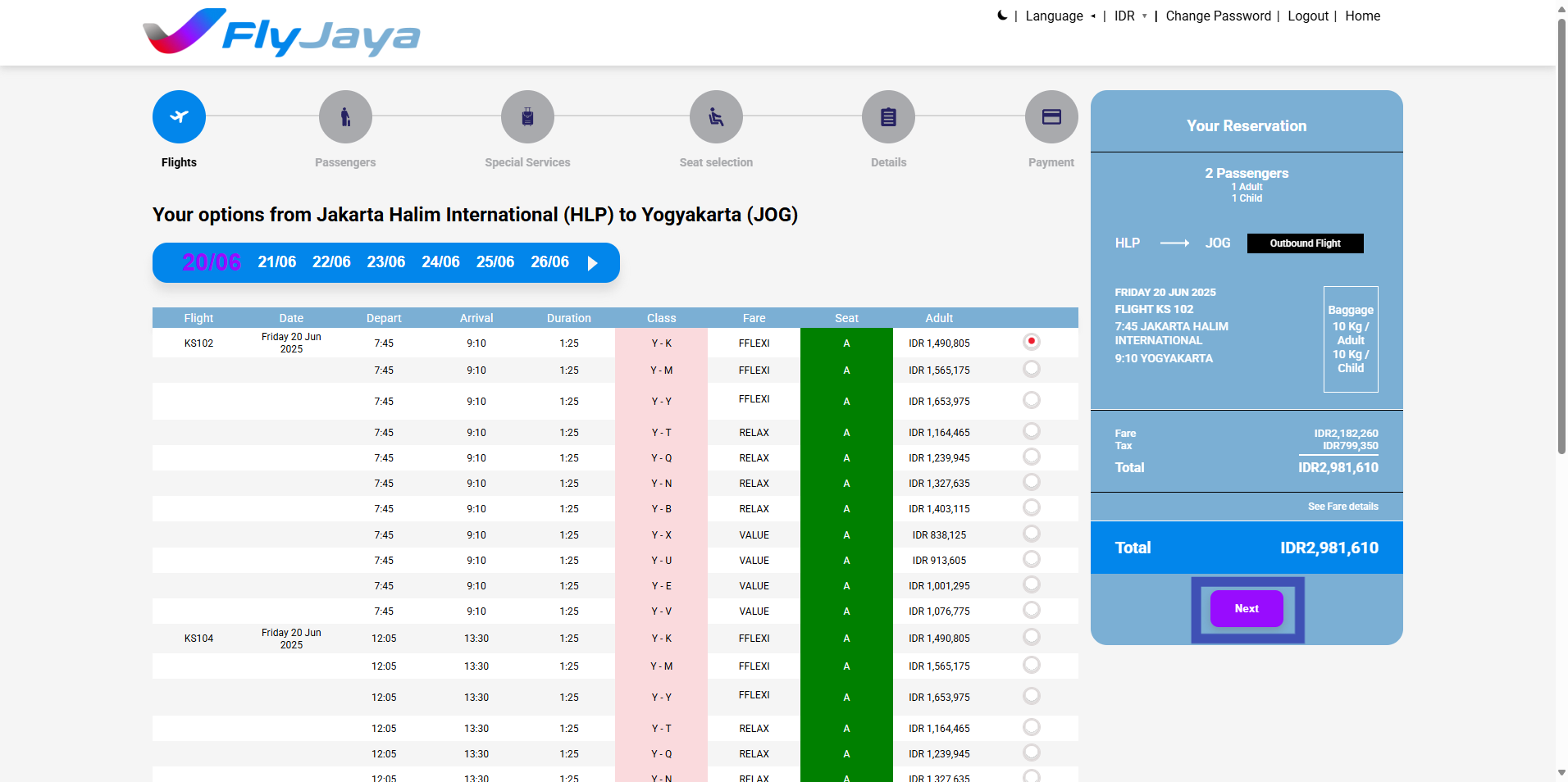Screen dimensions: 1568x782
Task: Select the 7:45 Y-B RELAX fare radio
Action: 1032,507
